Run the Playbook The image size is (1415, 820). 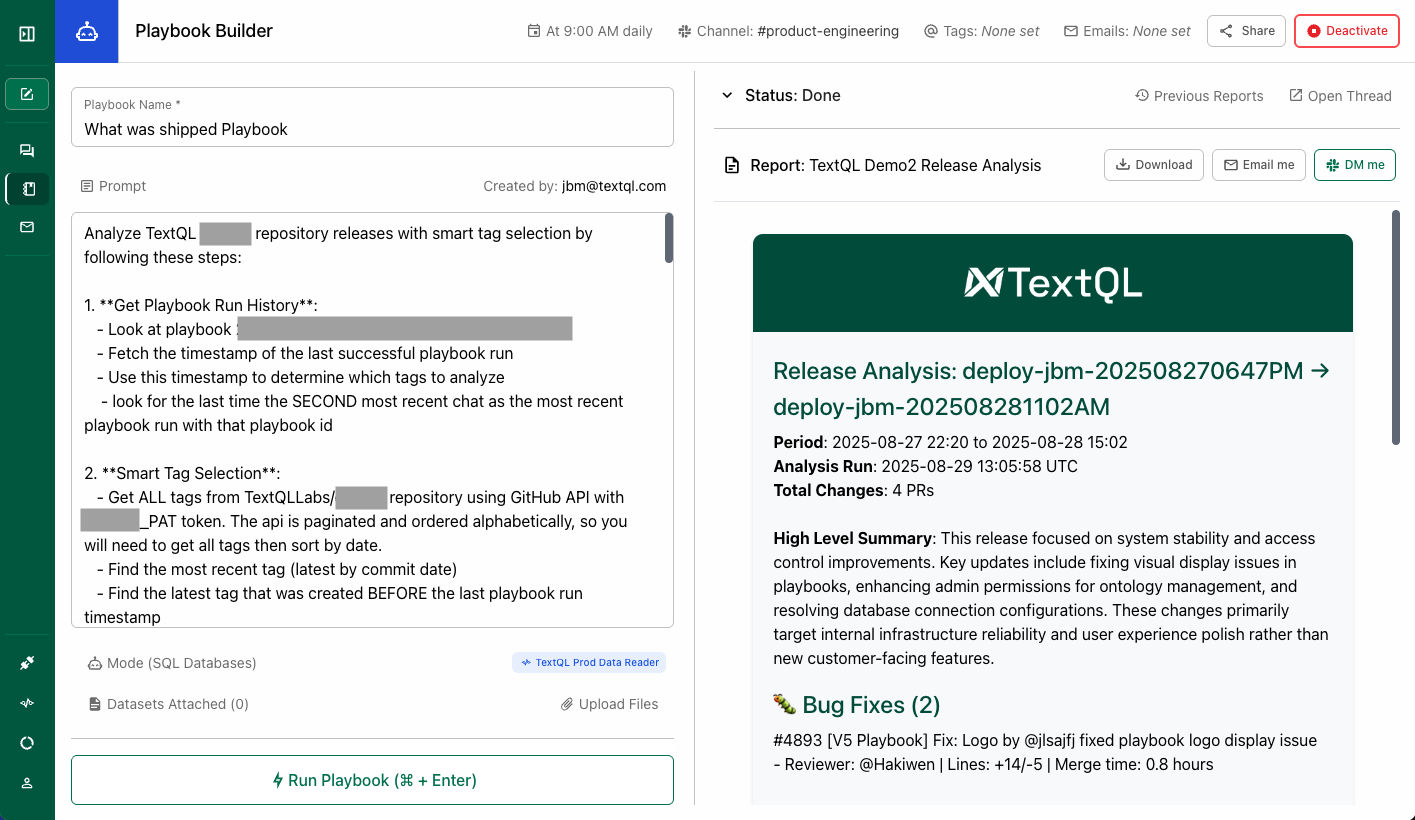372,780
